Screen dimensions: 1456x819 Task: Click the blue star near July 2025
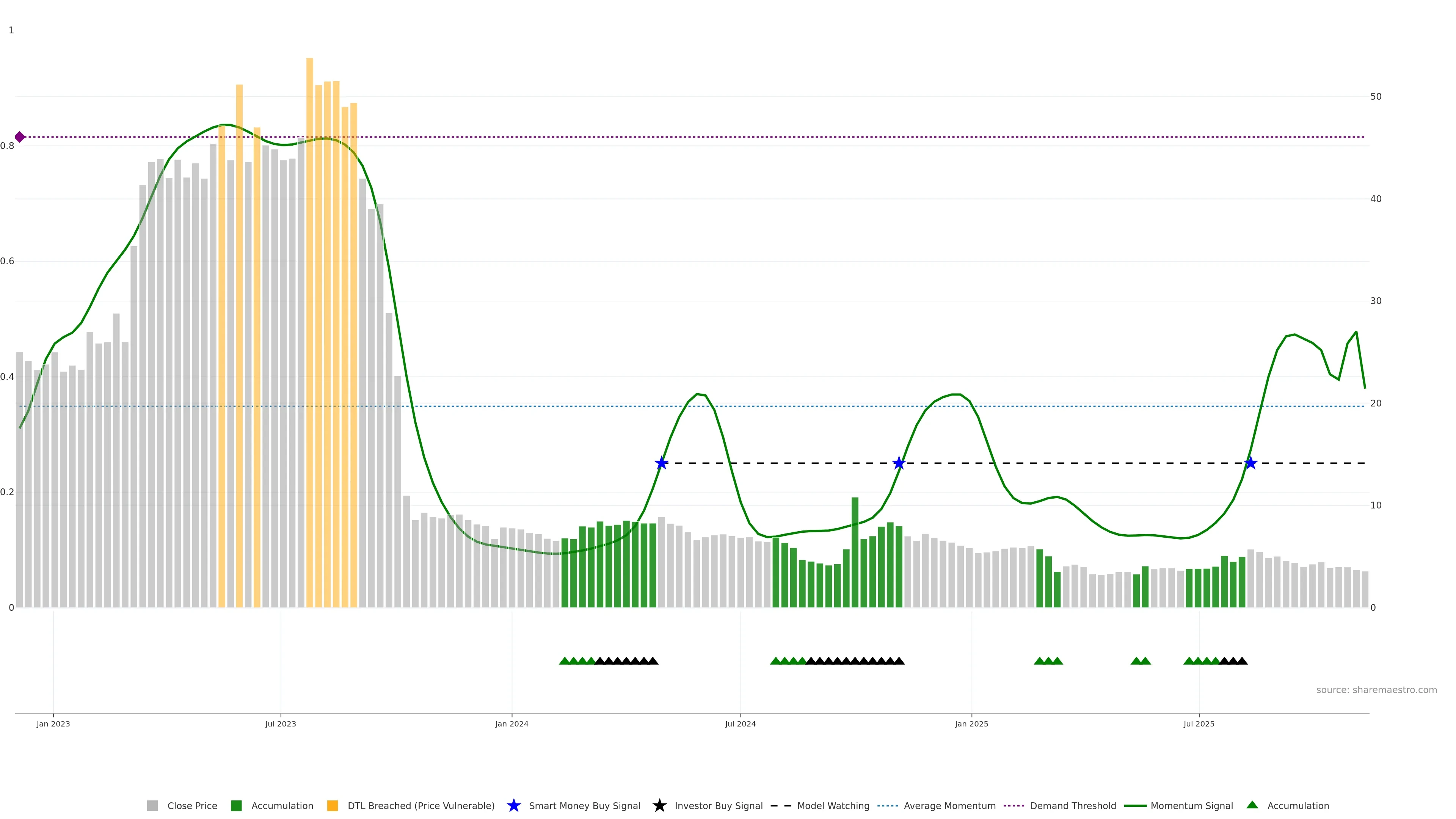tap(1250, 463)
